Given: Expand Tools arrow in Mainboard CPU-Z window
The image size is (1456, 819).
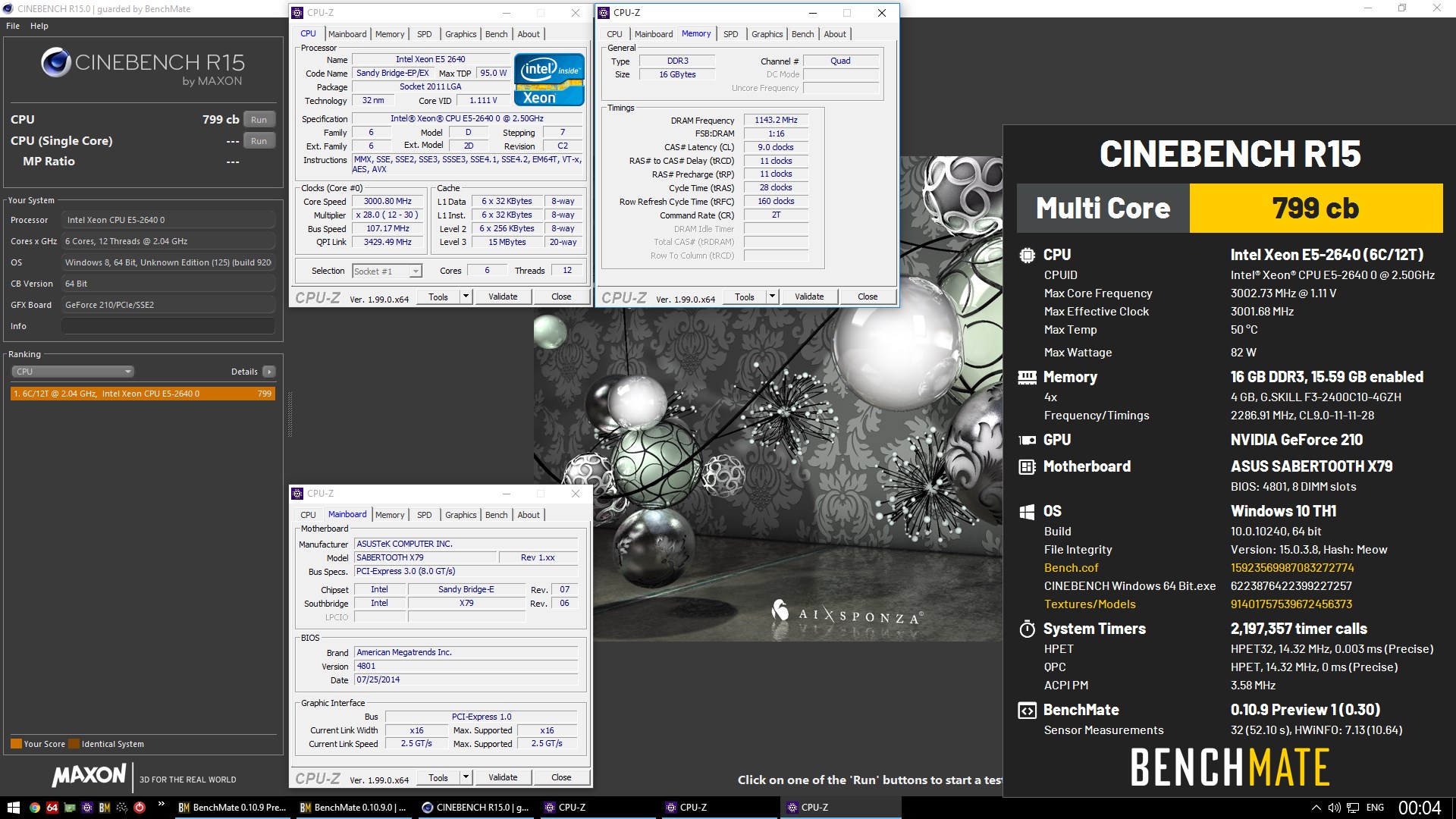Looking at the screenshot, I should [466, 777].
